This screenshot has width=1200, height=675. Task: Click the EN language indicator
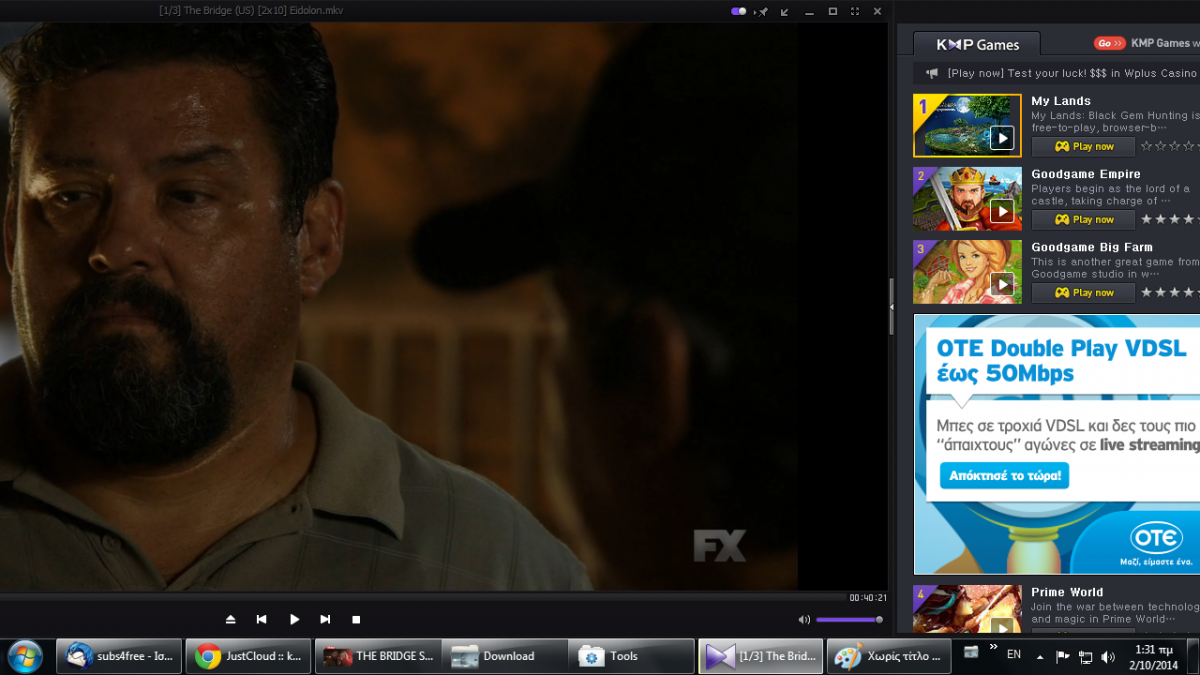coord(1014,654)
